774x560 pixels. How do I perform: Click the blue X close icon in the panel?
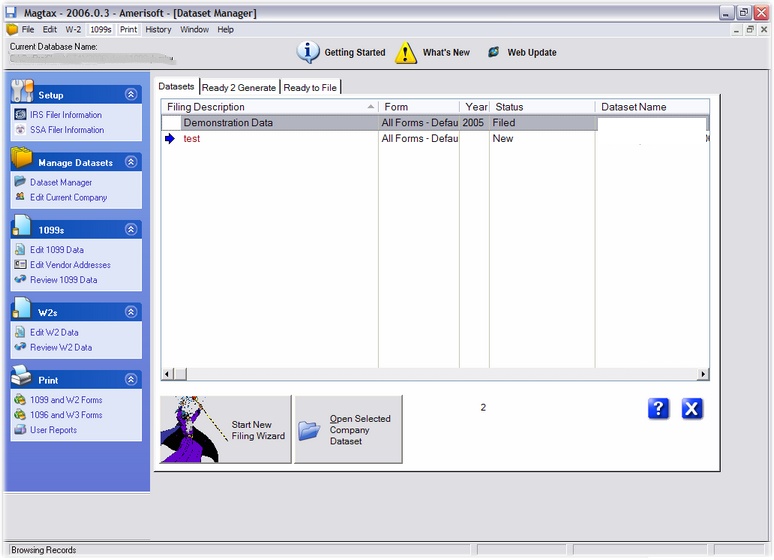click(x=692, y=408)
